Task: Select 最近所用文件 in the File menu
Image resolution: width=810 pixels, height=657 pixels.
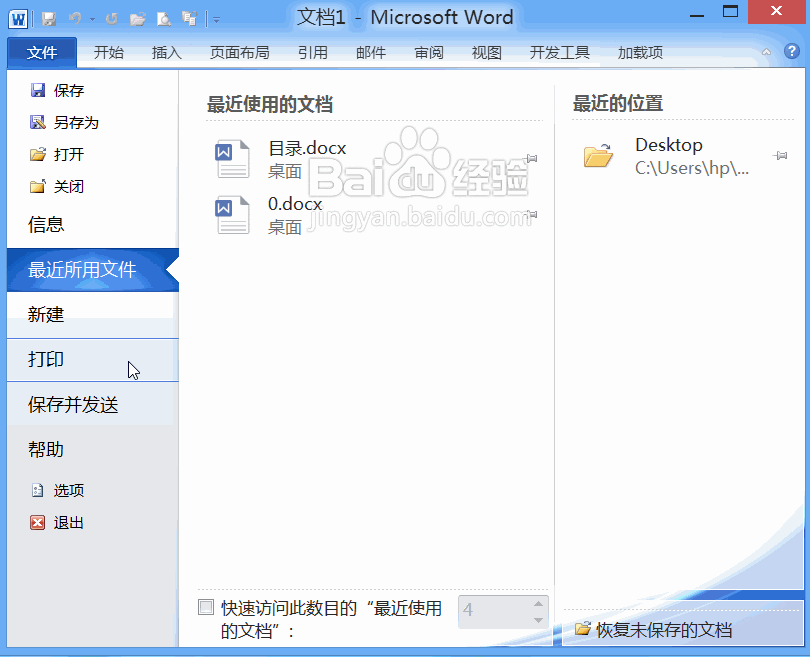Action: 92,270
